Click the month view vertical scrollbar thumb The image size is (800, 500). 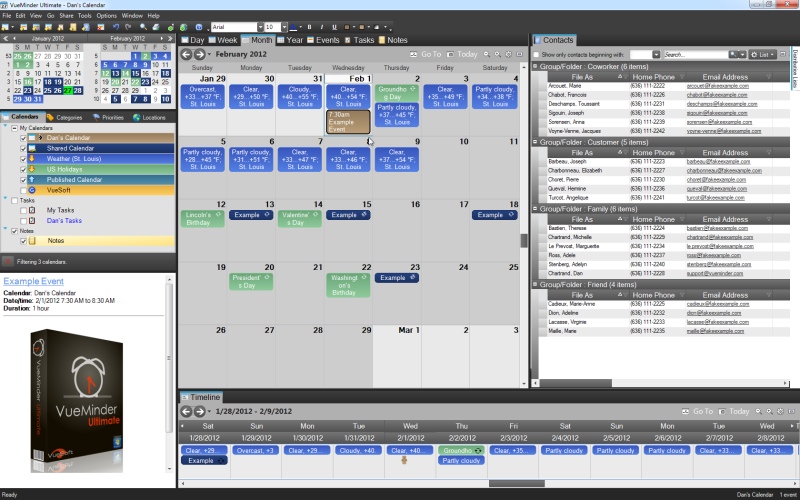523,240
